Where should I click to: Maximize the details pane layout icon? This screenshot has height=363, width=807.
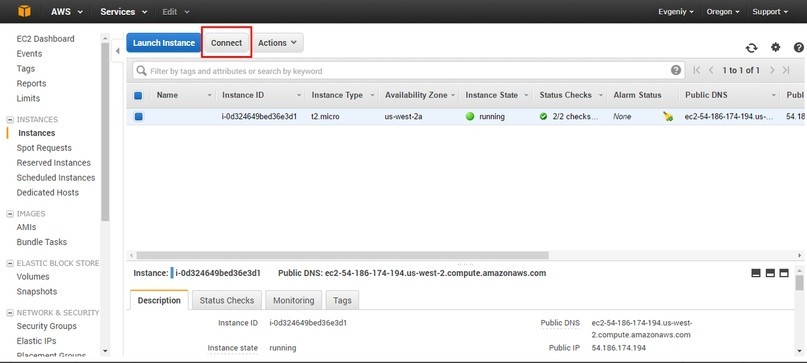coord(784,273)
